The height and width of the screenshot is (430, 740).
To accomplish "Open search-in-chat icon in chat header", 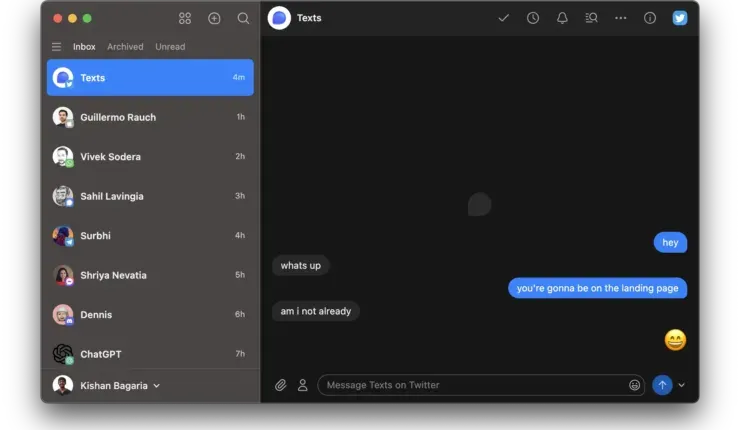I will [x=591, y=18].
